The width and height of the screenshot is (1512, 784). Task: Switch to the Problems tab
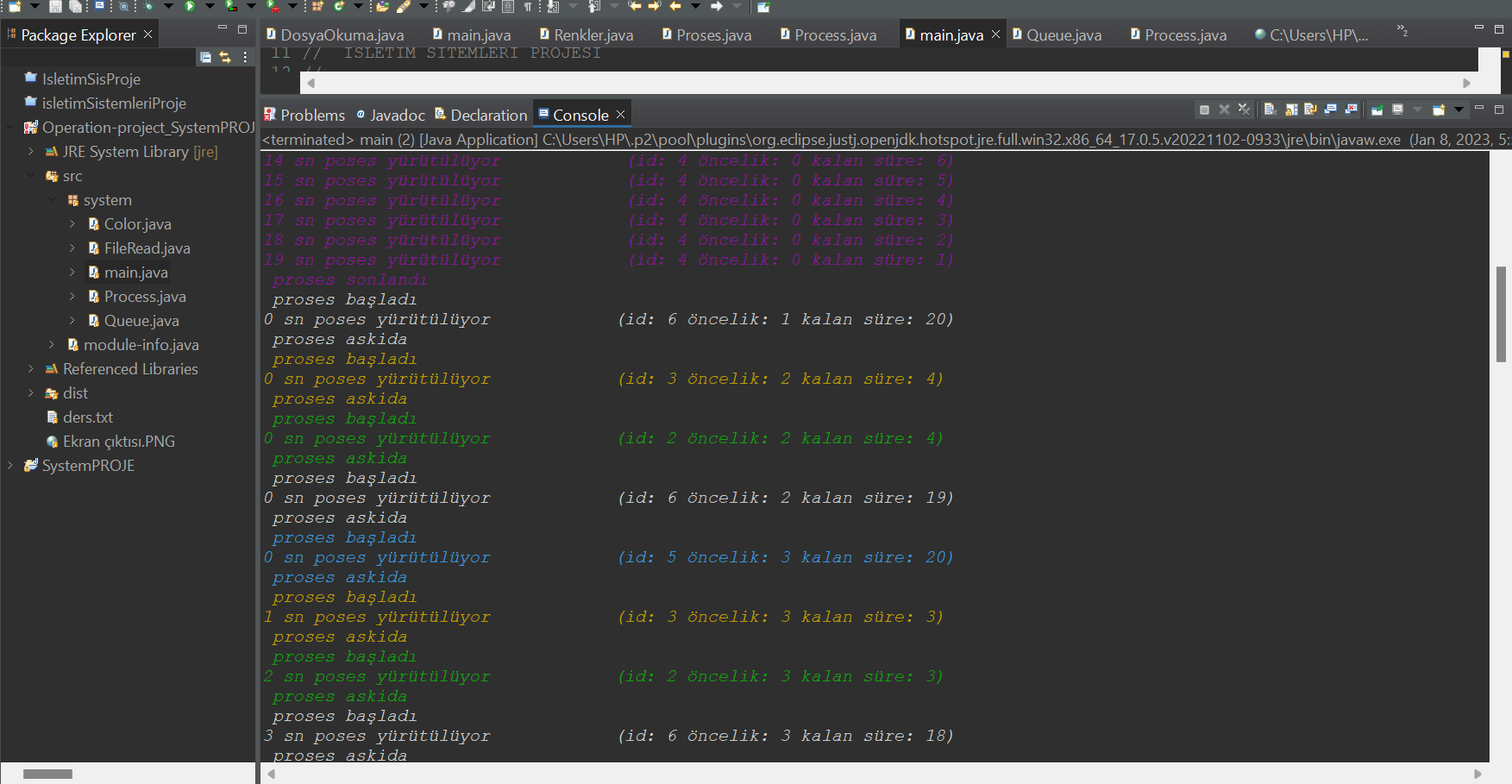[304, 115]
